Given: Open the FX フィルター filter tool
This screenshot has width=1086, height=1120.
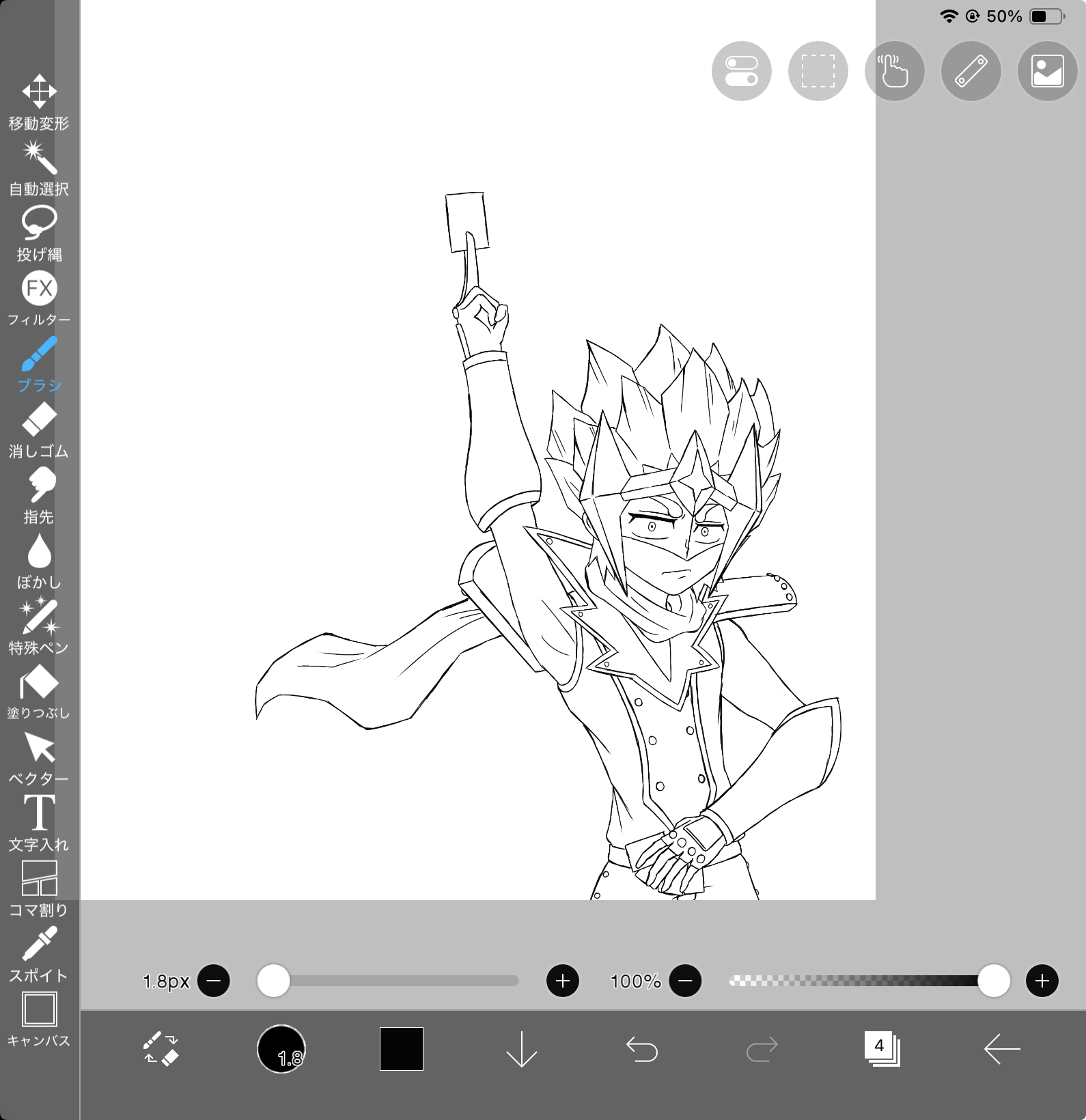Looking at the screenshot, I should [x=39, y=299].
